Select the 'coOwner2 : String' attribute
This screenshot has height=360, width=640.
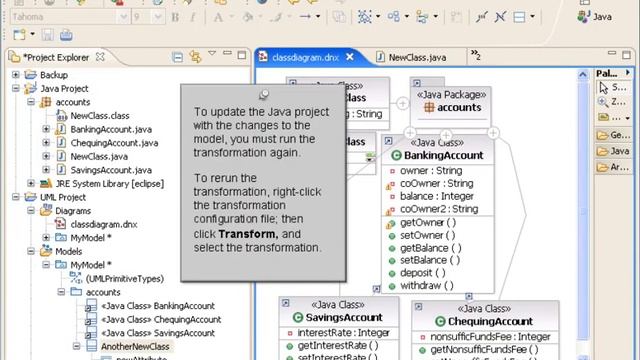(x=438, y=209)
